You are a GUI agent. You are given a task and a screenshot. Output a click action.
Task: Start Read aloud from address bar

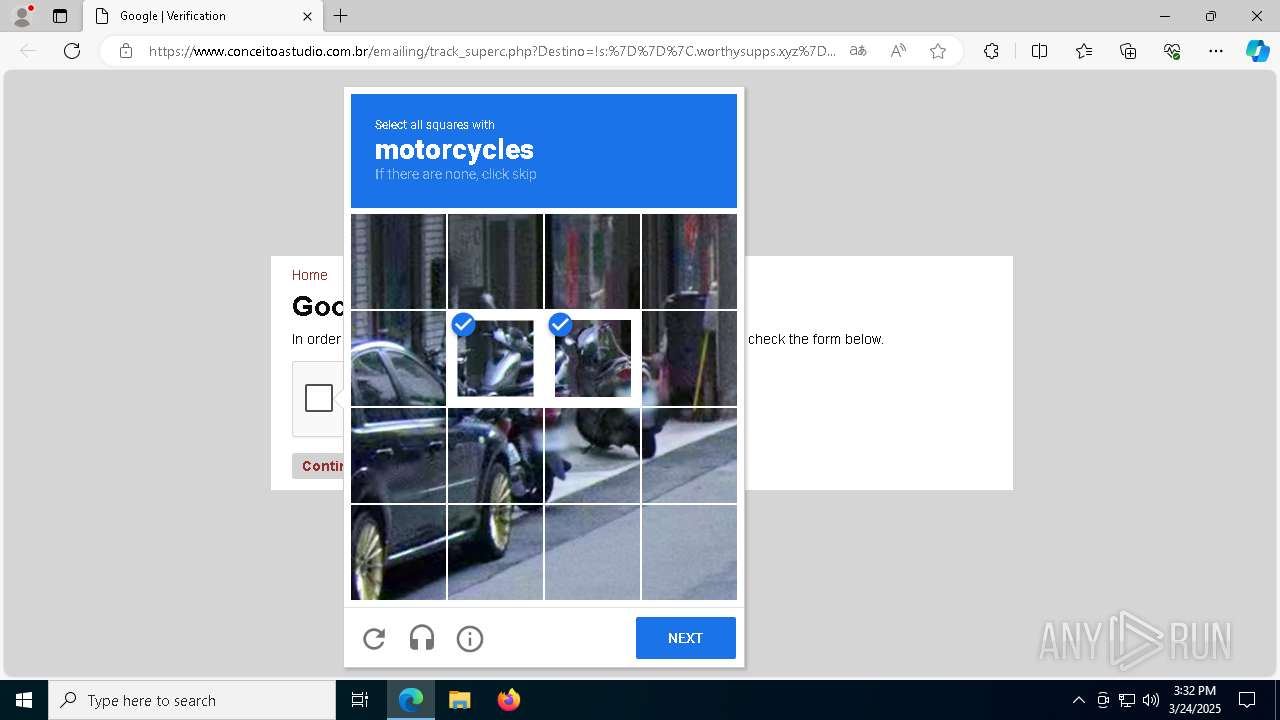tap(898, 51)
